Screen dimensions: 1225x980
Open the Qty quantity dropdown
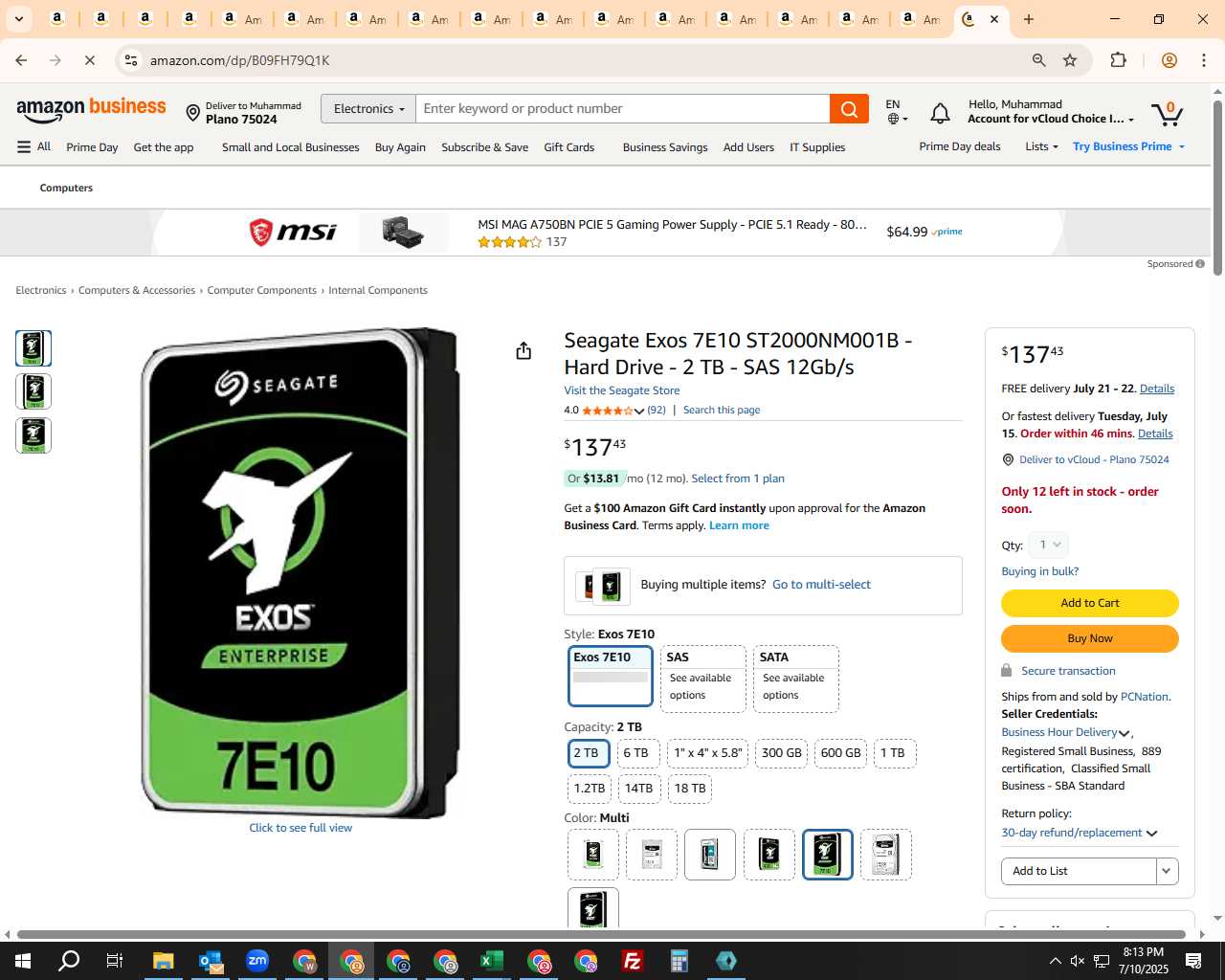point(1049,545)
